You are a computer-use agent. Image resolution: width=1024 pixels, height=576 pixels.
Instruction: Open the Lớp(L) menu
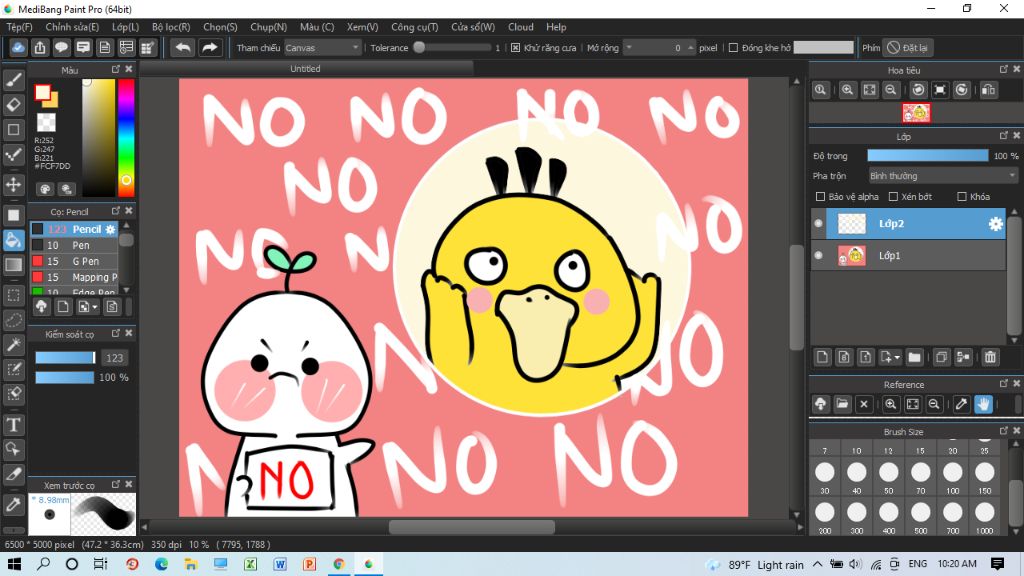(x=125, y=27)
